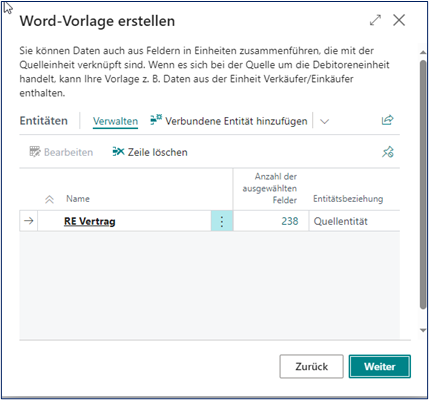Close the Word-Vorlage erstellen dialog
The image size is (429, 400).
click(x=399, y=20)
